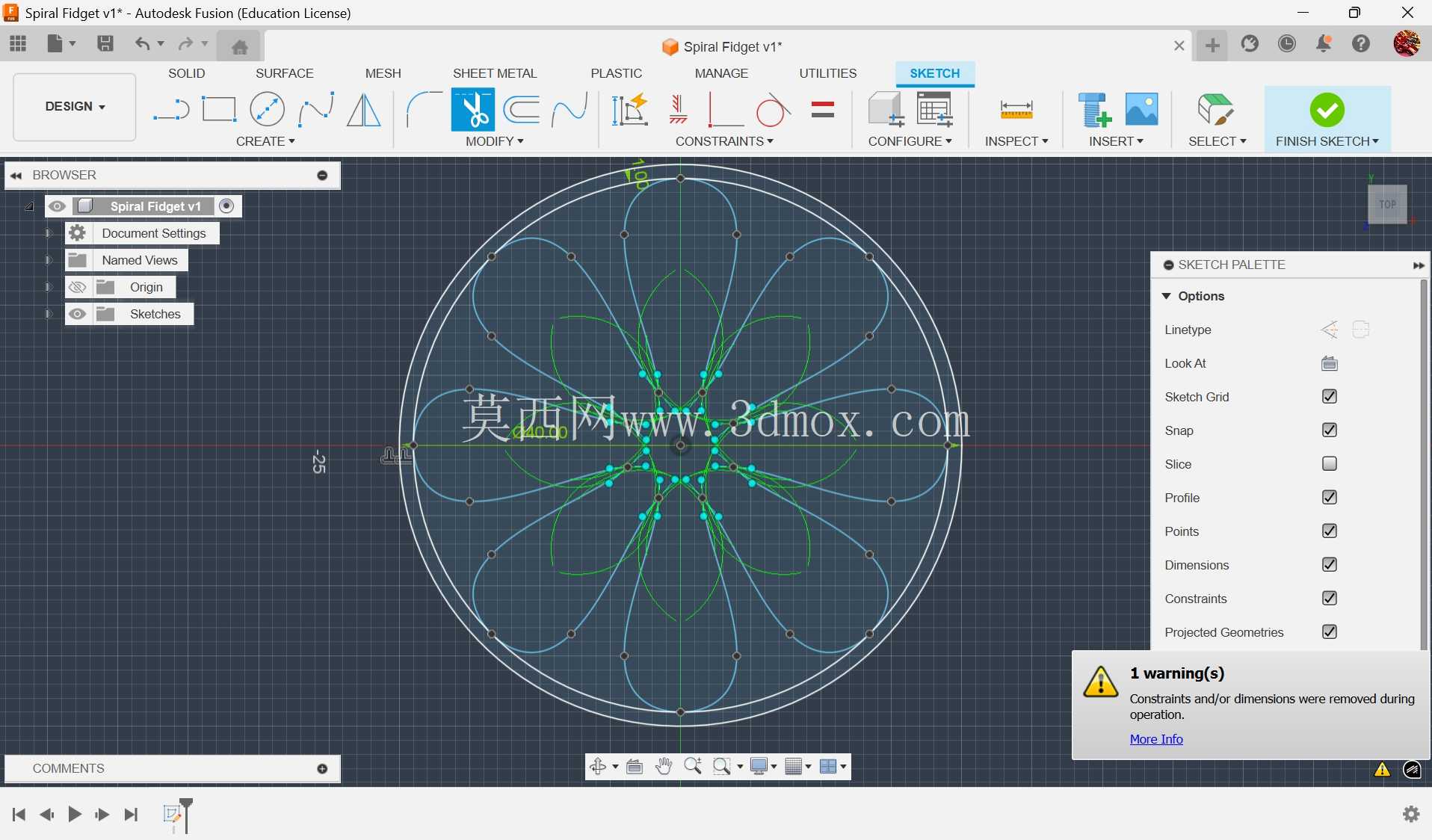The width and height of the screenshot is (1432, 840).
Task: Open the DESIGN workspace dropdown
Action: point(75,107)
